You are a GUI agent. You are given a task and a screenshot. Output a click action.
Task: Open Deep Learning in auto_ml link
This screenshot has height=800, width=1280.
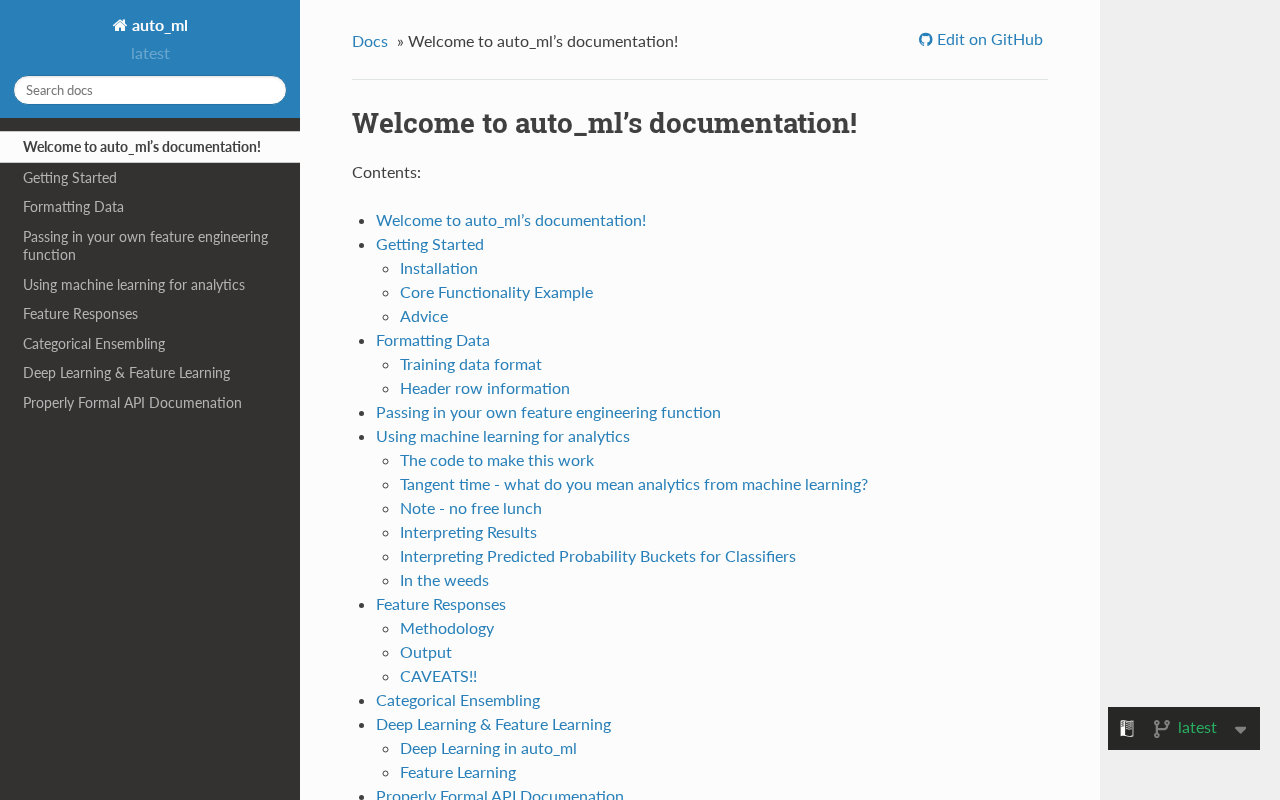point(488,748)
